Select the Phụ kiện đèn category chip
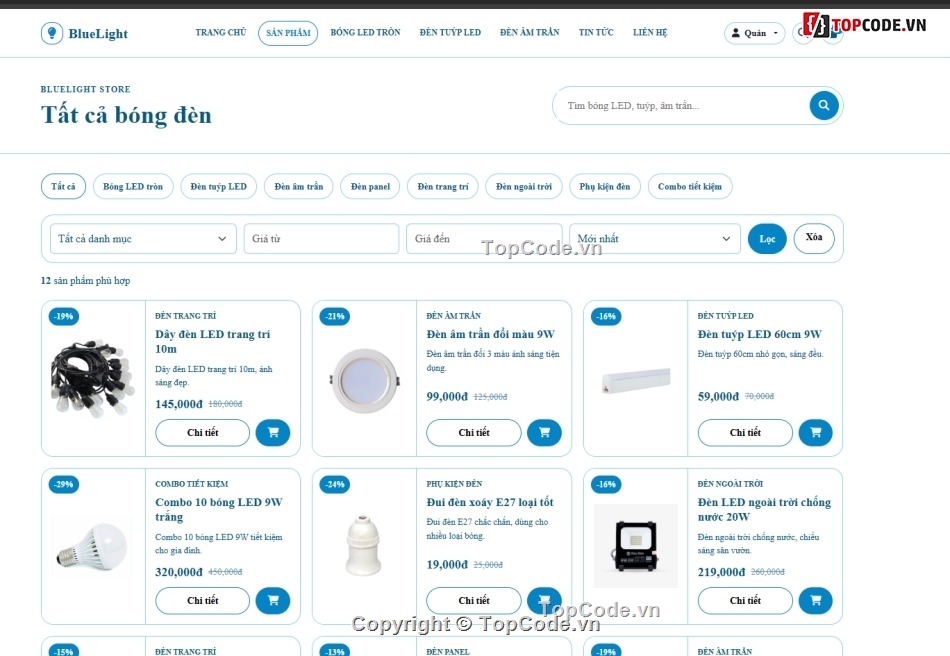This screenshot has height=656, width=950. [605, 187]
